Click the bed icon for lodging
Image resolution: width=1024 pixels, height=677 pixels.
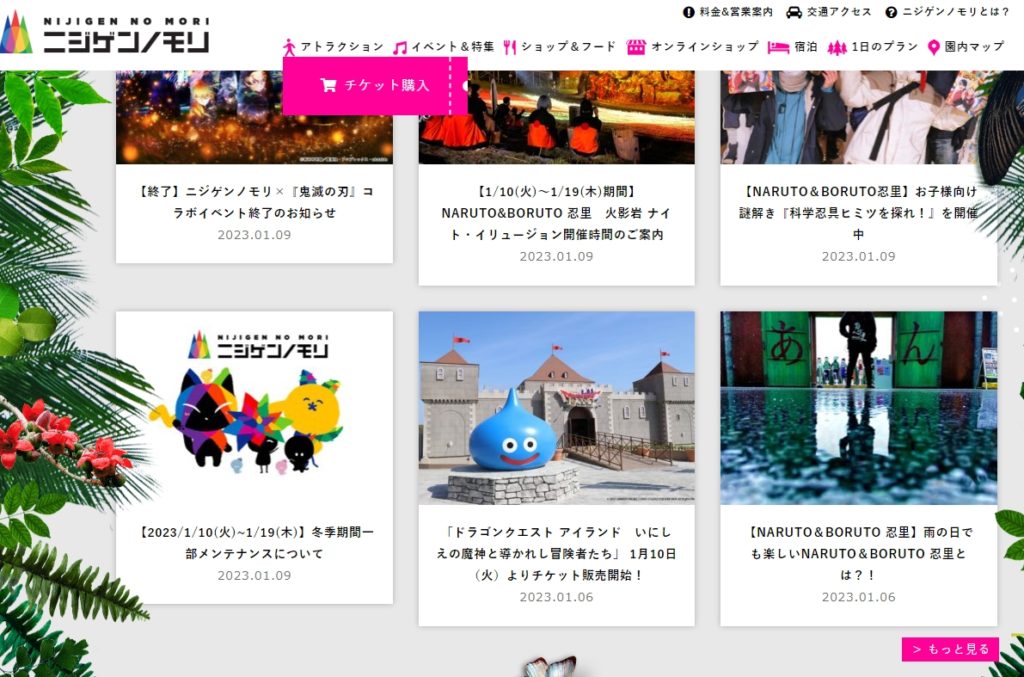point(778,47)
